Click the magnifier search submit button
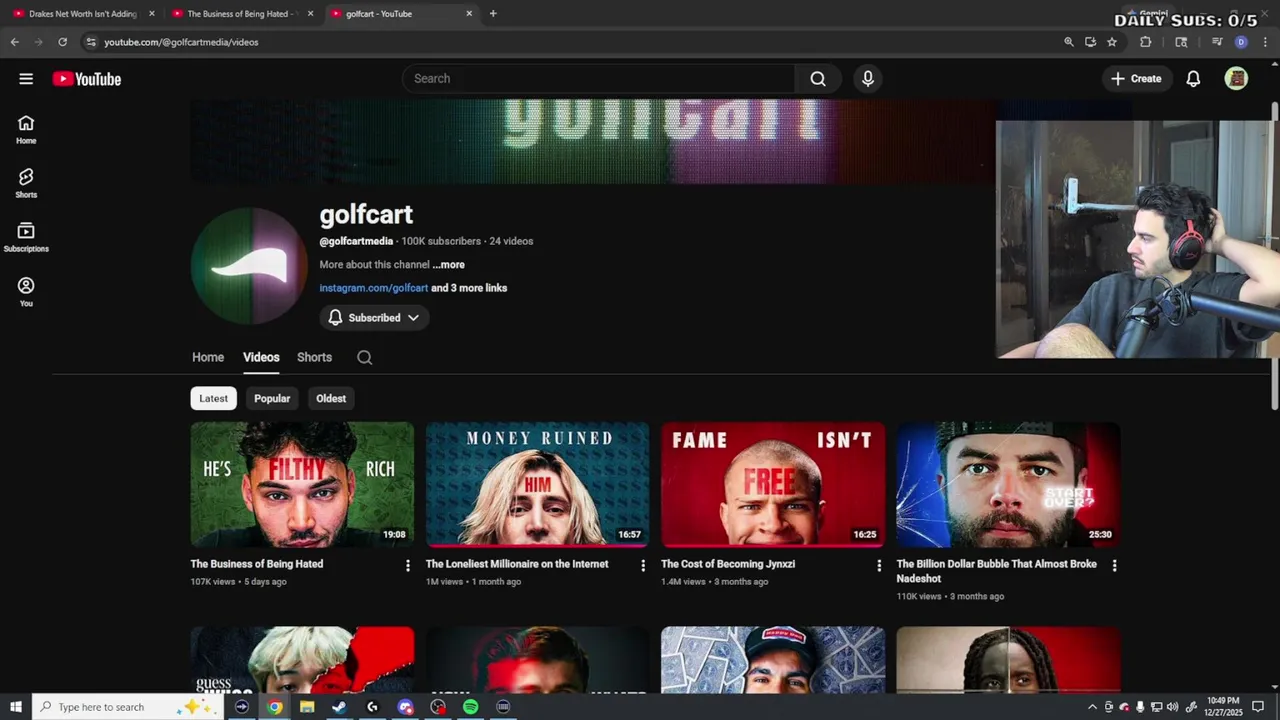Viewport: 1280px width, 720px height. point(818,79)
